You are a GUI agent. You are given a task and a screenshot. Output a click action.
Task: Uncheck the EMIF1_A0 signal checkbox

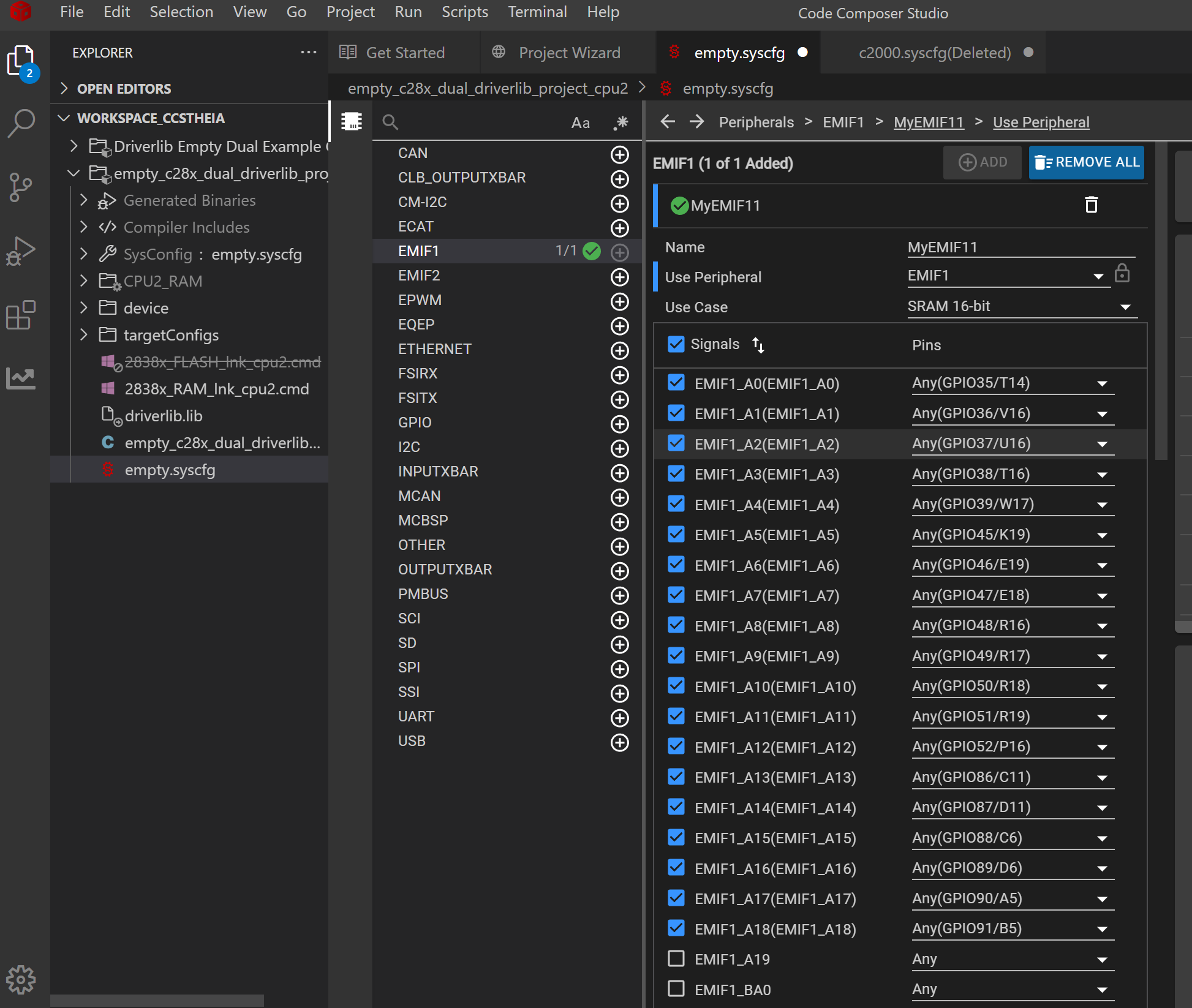click(676, 383)
